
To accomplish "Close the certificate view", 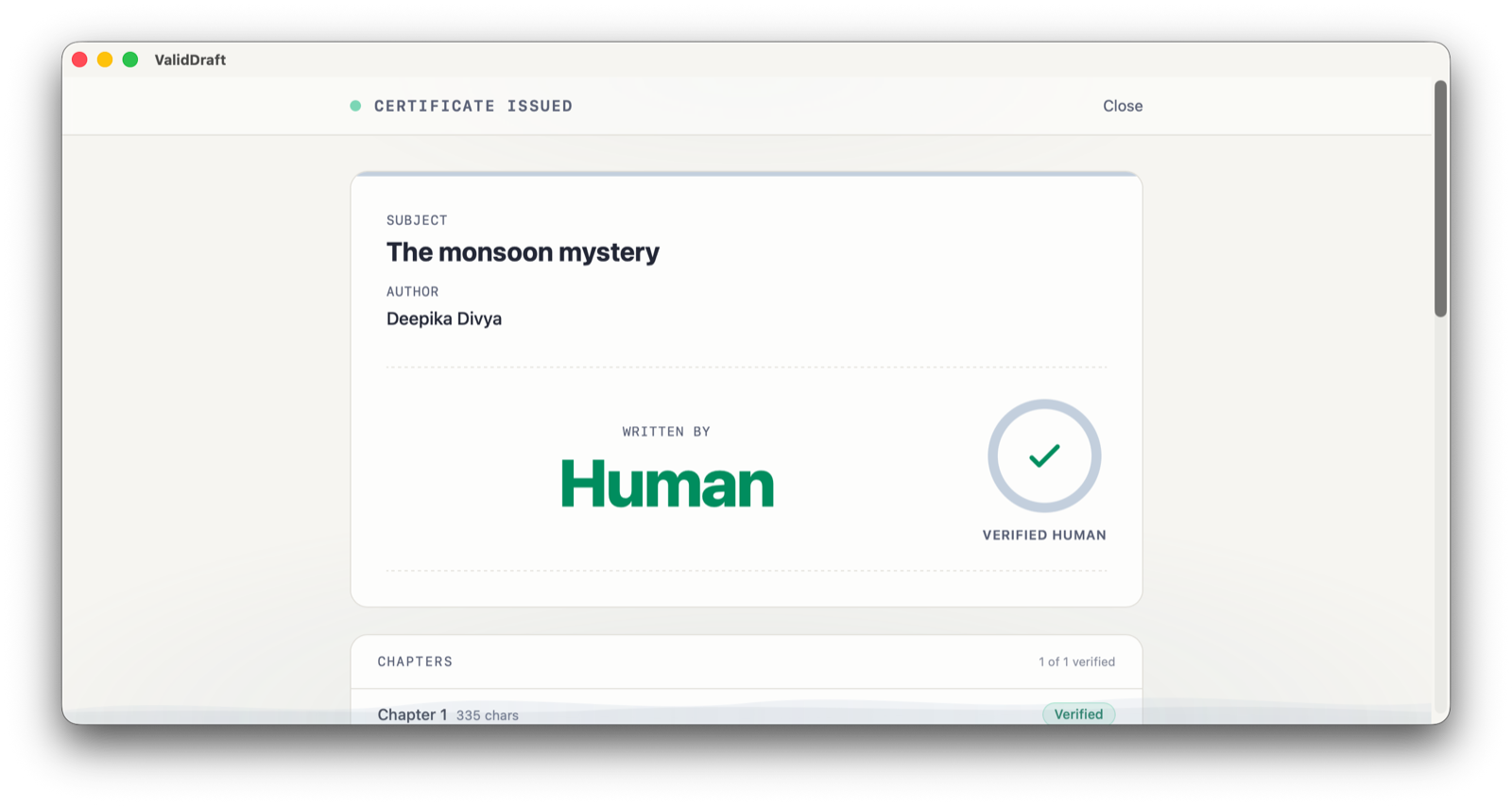I will [1123, 106].
